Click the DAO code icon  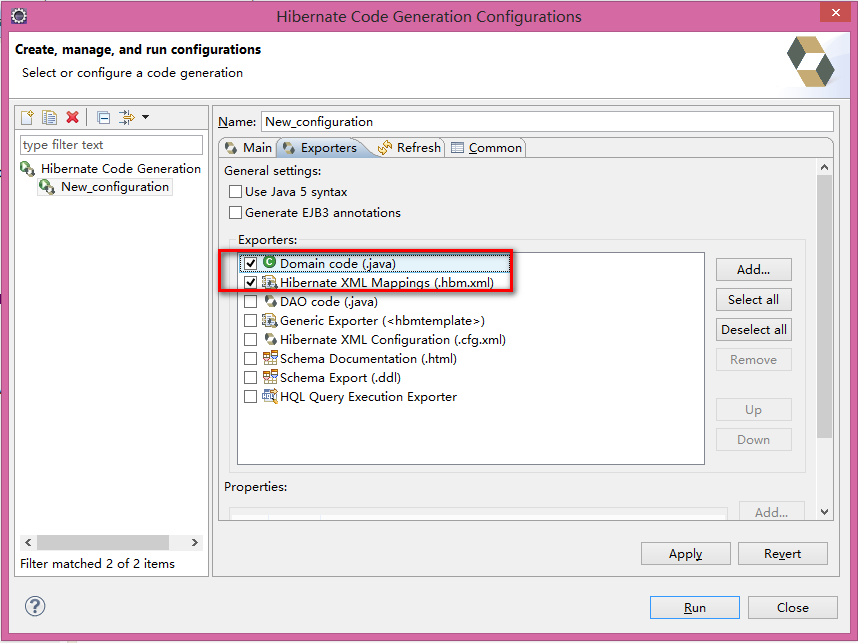pos(270,301)
